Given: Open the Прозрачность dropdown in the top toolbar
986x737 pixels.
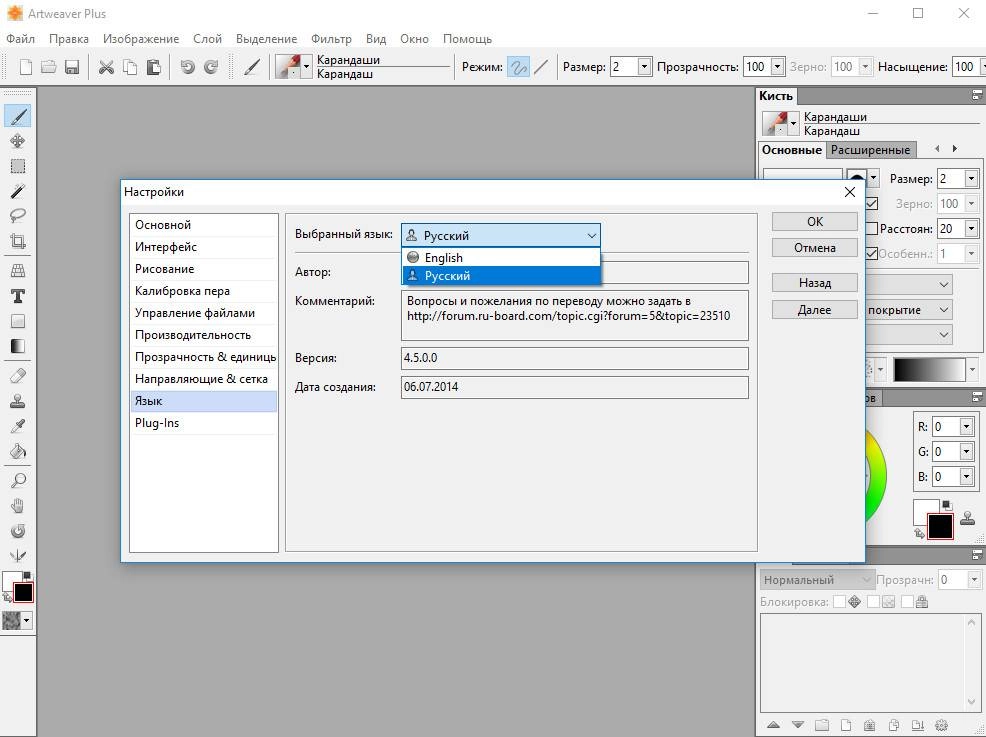Looking at the screenshot, I should point(778,67).
